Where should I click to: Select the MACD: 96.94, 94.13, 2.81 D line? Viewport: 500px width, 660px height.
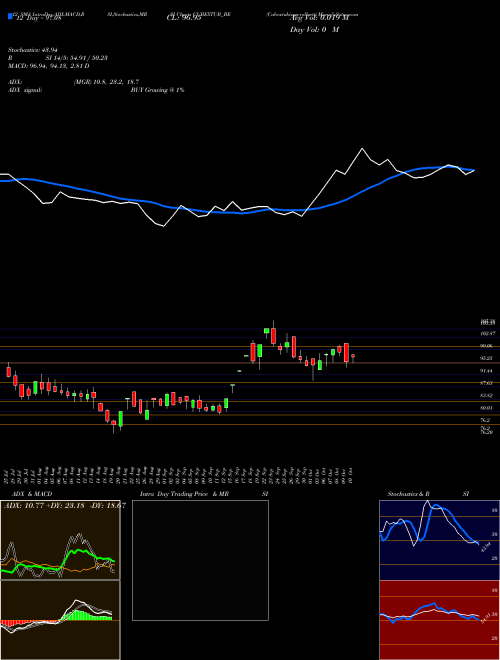click(x=49, y=66)
